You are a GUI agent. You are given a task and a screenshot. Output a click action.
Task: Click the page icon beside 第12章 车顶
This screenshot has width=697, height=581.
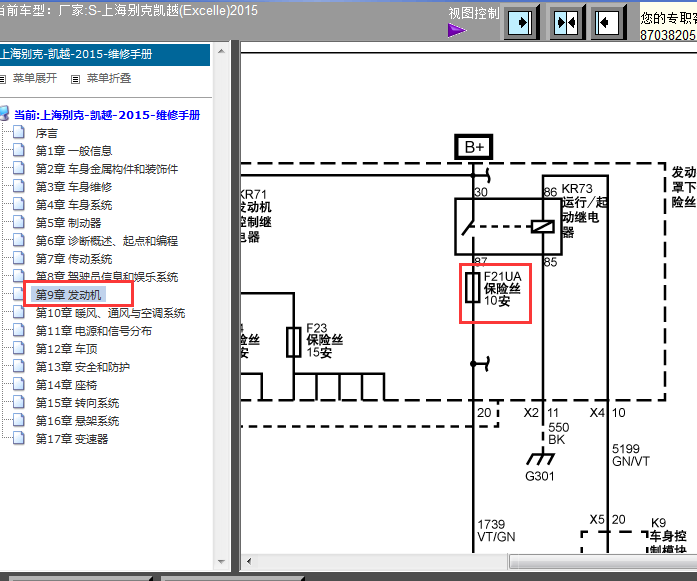click(19, 349)
